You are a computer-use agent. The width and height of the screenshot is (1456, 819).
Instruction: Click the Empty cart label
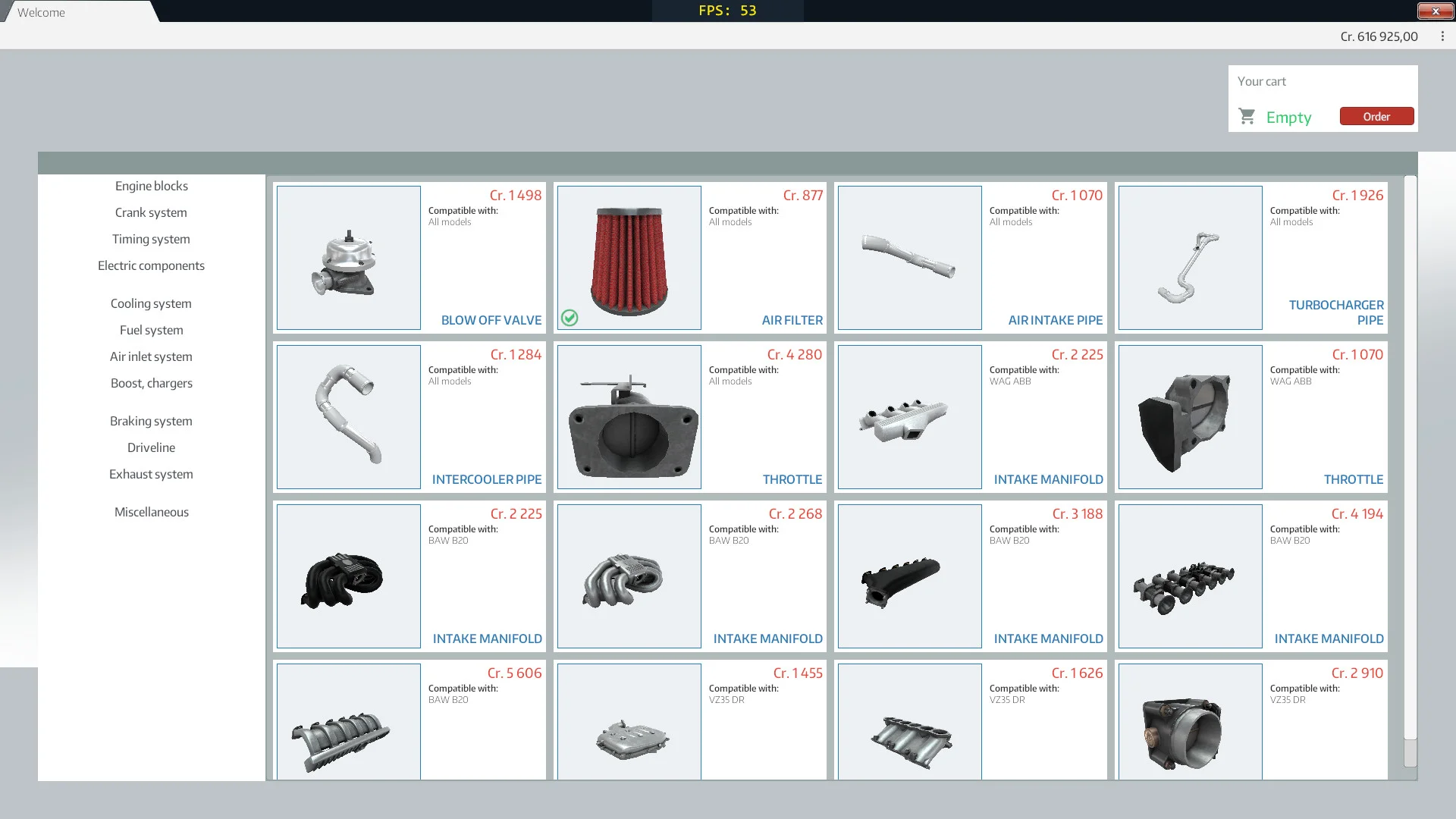click(1288, 117)
